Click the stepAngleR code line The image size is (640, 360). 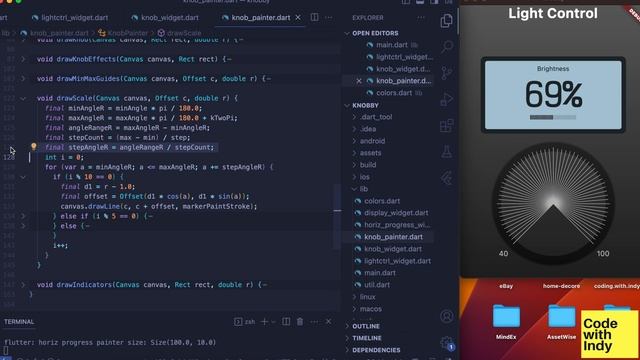click(129, 147)
